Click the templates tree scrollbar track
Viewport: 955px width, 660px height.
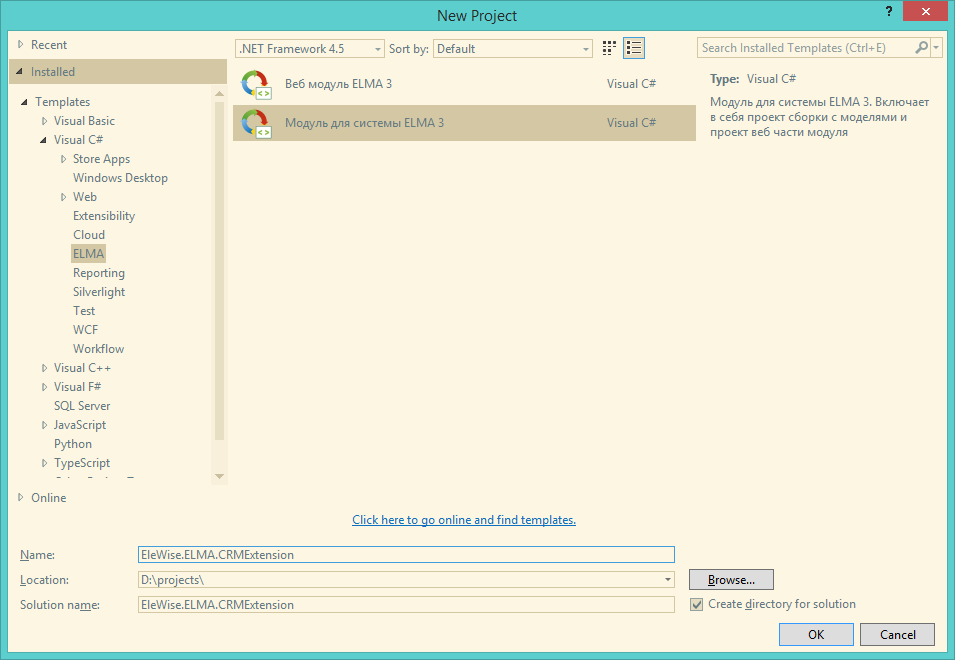click(219, 286)
